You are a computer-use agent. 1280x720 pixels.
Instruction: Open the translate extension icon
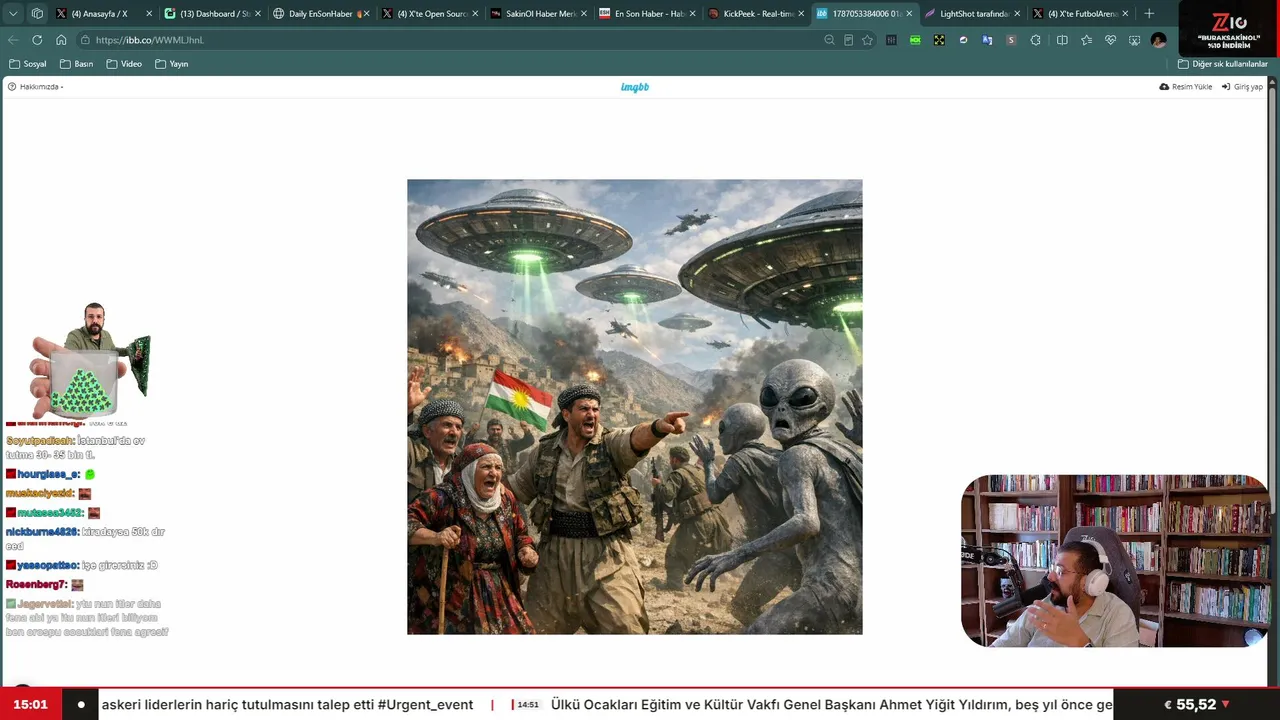[987, 40]
